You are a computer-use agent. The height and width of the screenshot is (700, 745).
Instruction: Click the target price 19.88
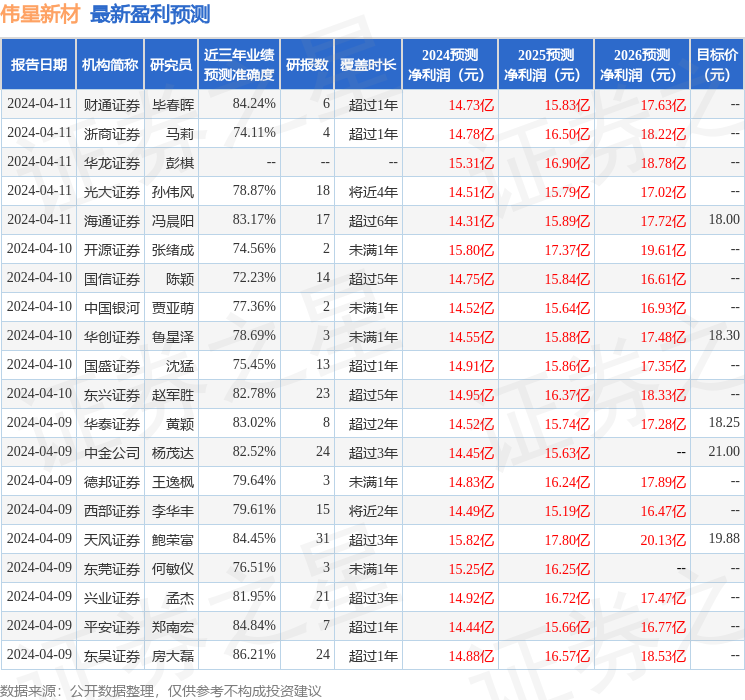point(724,538)
